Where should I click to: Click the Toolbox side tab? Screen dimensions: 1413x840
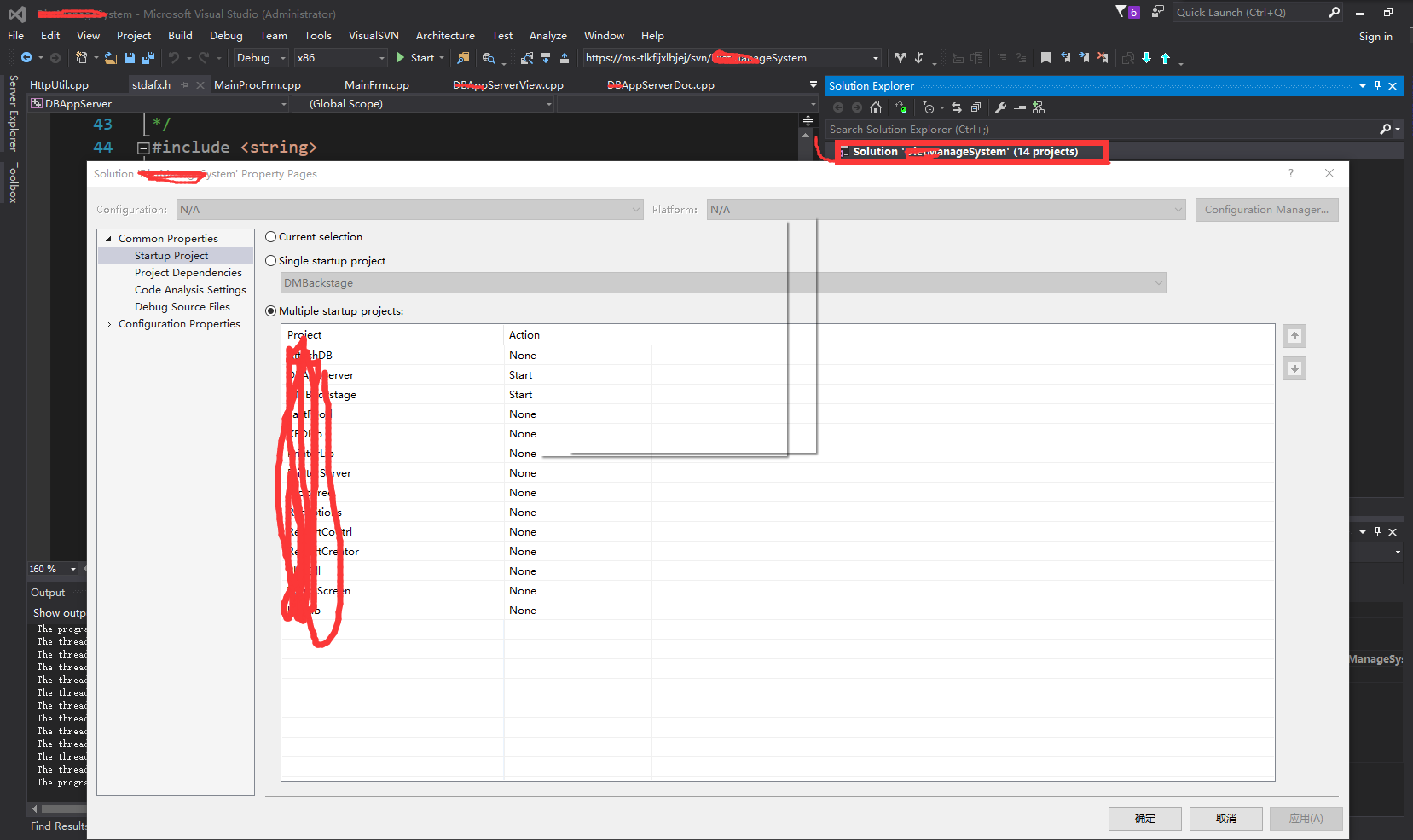pos(13,182)
